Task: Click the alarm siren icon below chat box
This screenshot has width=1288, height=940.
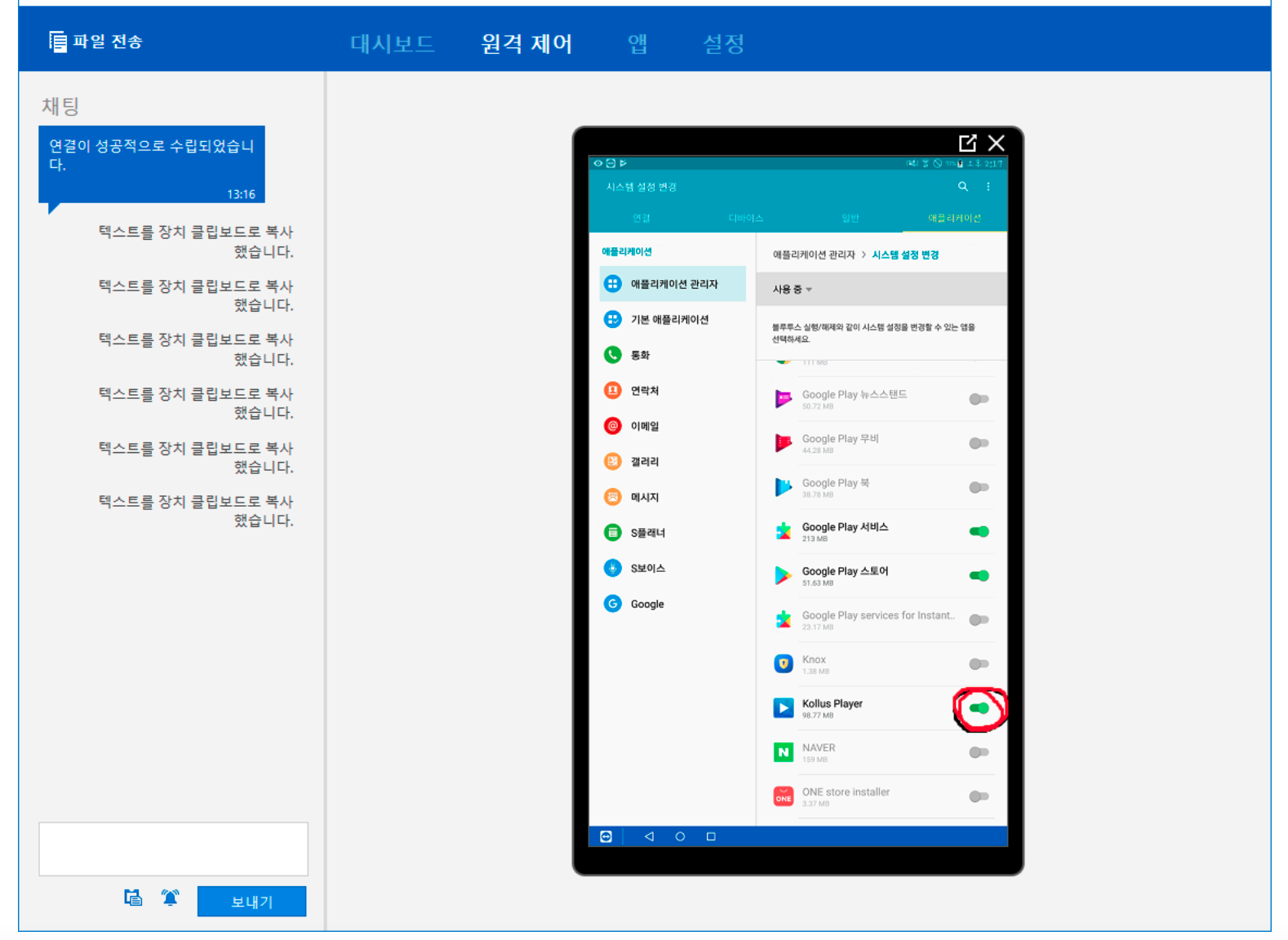Action: [170, 898]
